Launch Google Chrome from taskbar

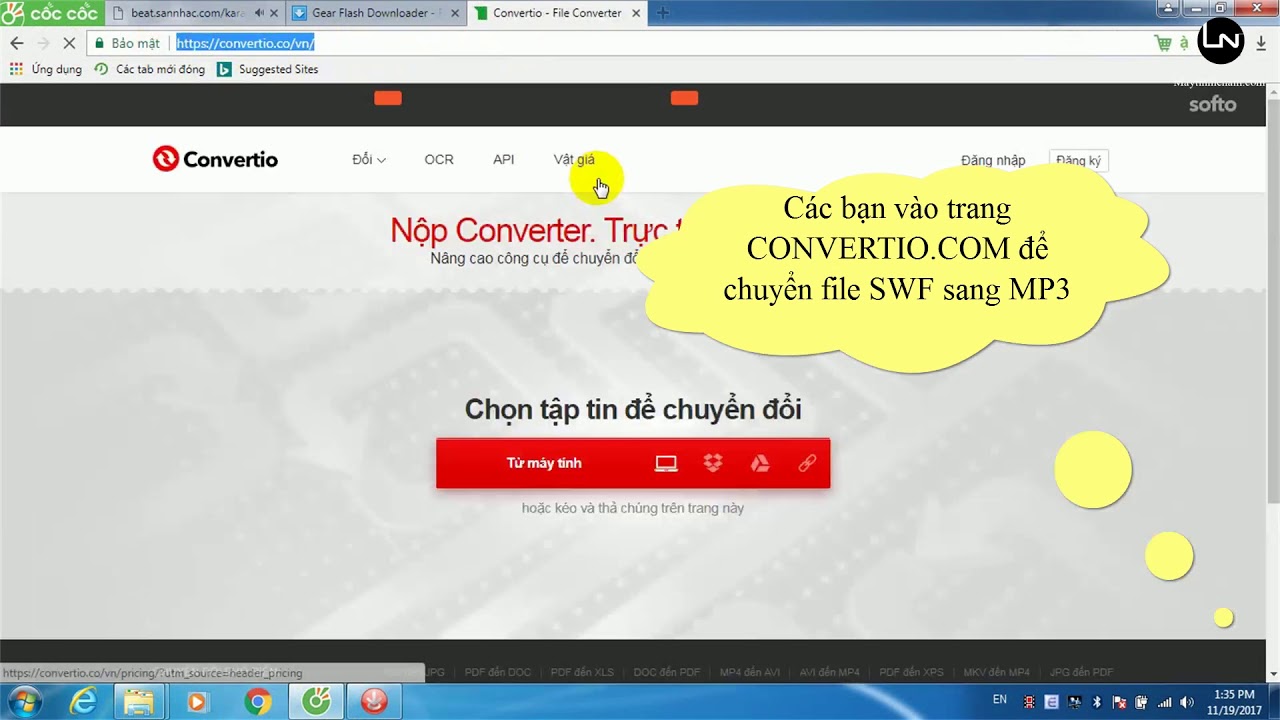pyautogui.click(x=258, y=702)
